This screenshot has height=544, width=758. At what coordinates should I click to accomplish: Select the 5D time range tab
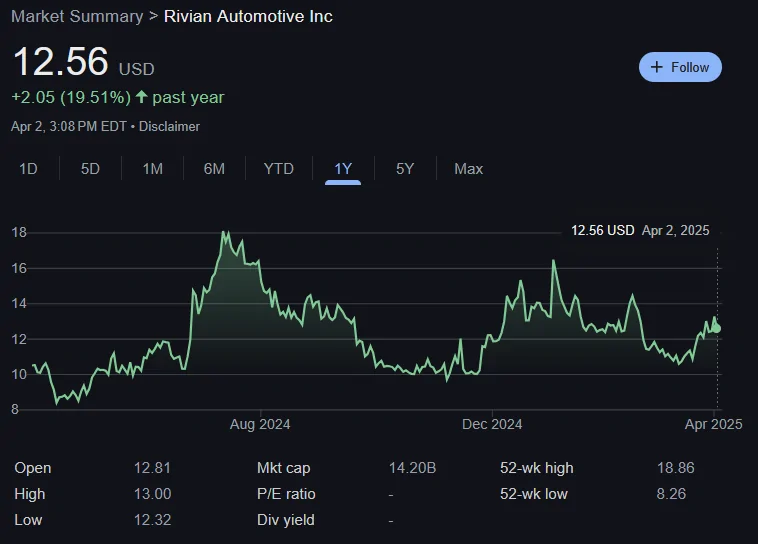(x=90, y=169)
